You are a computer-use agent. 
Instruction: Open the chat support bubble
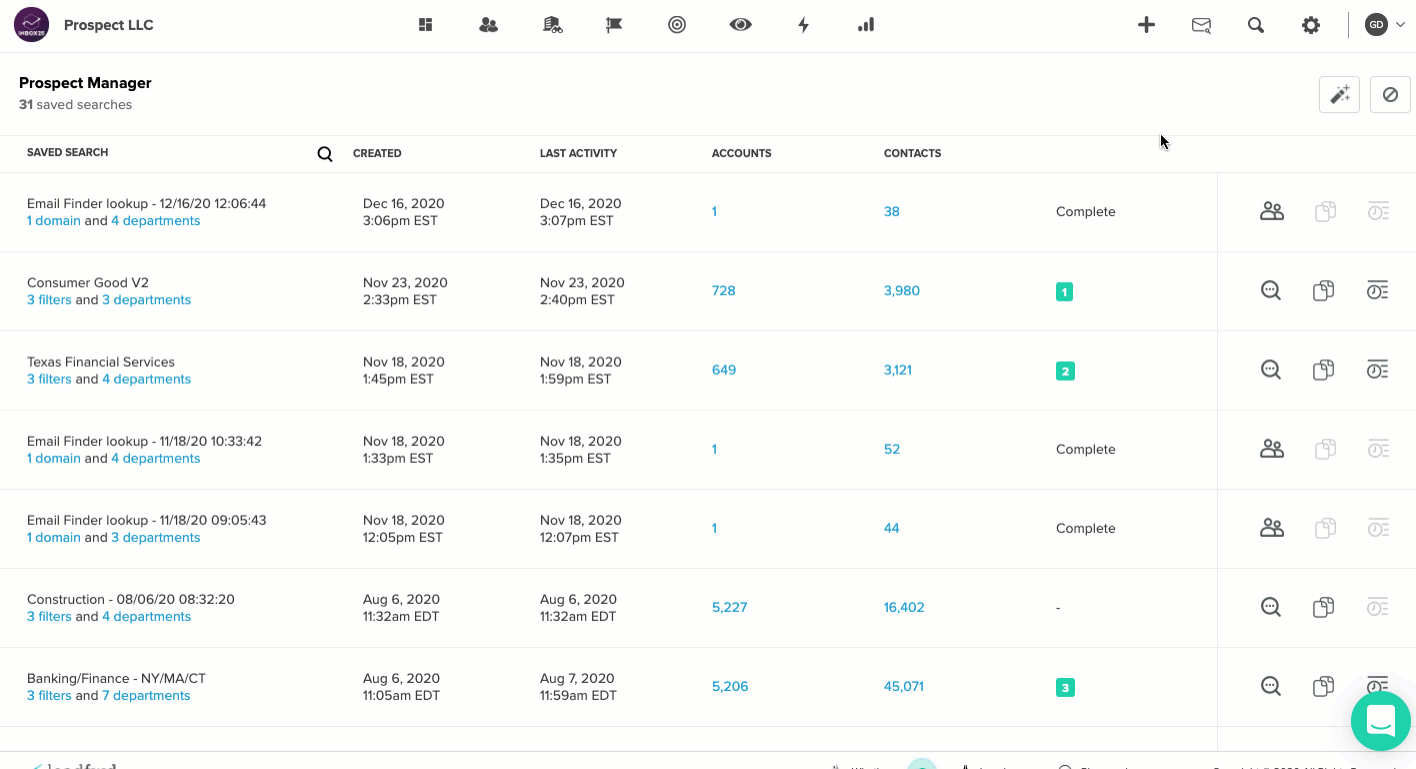[1380, 720]
